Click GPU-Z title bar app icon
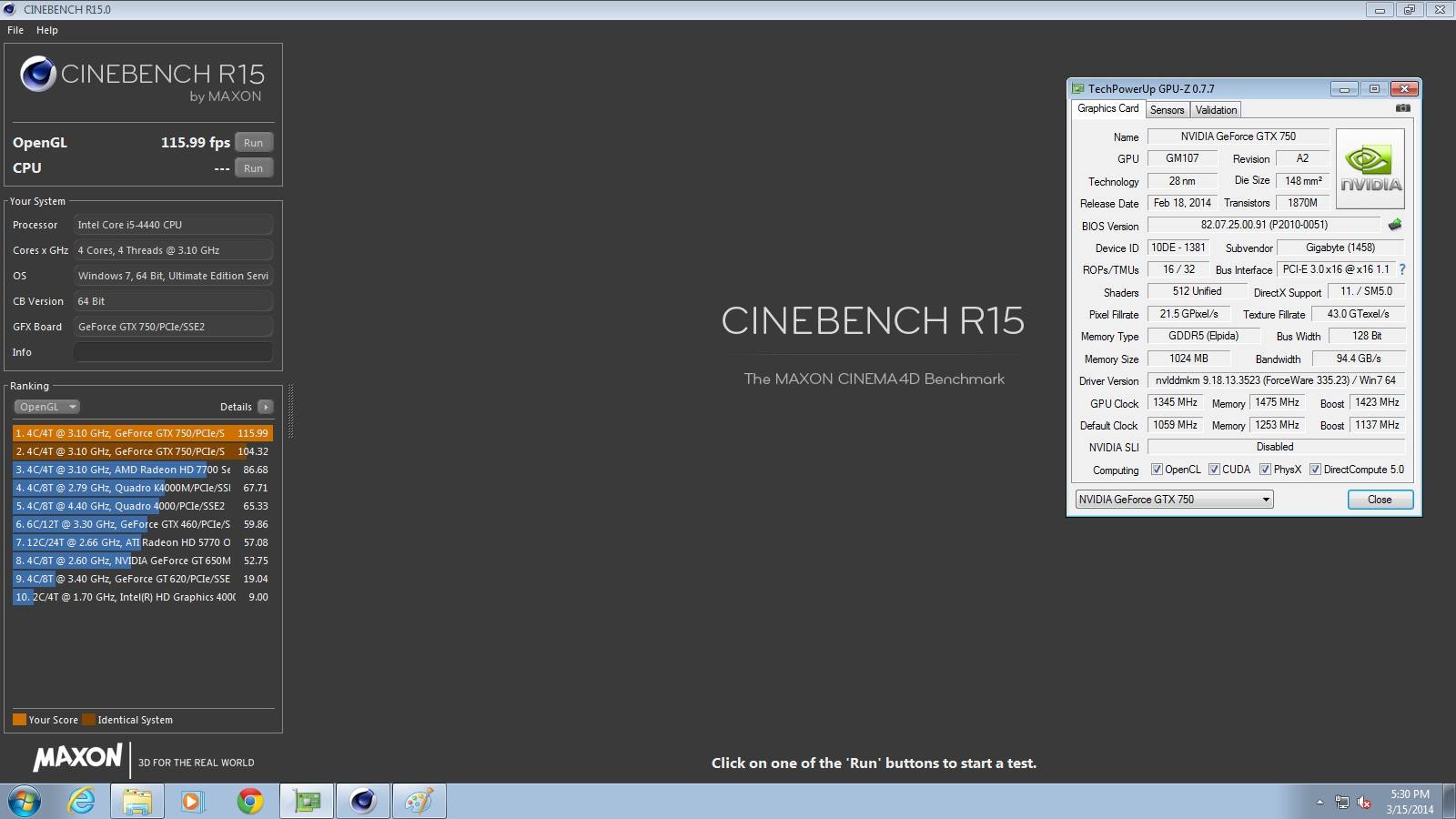The width and height of the screenshot is (1456, 819). (x=1078, y=88)
